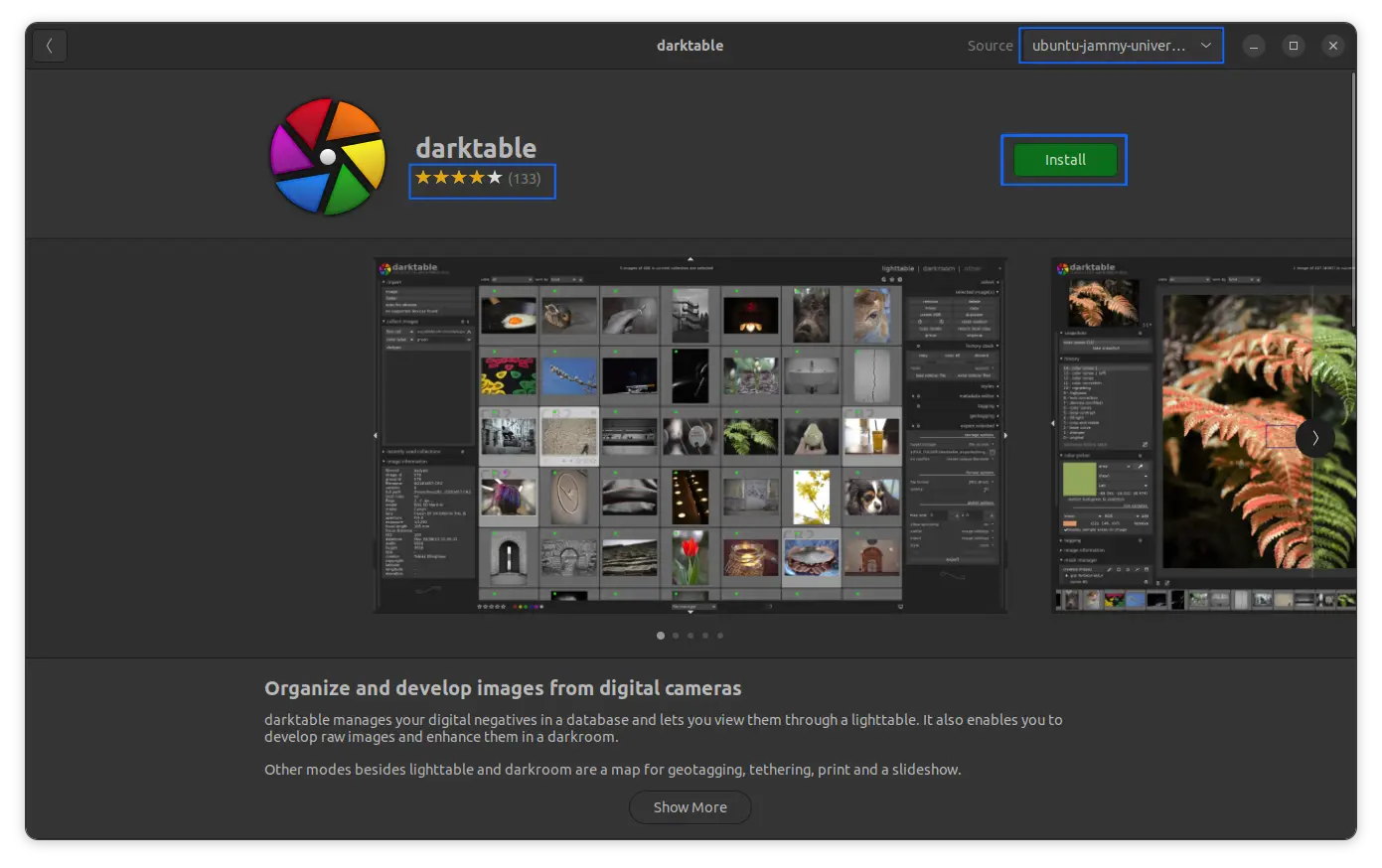Click the Show More button
The width and height of the screenshot is (1382, 868).
690,807
